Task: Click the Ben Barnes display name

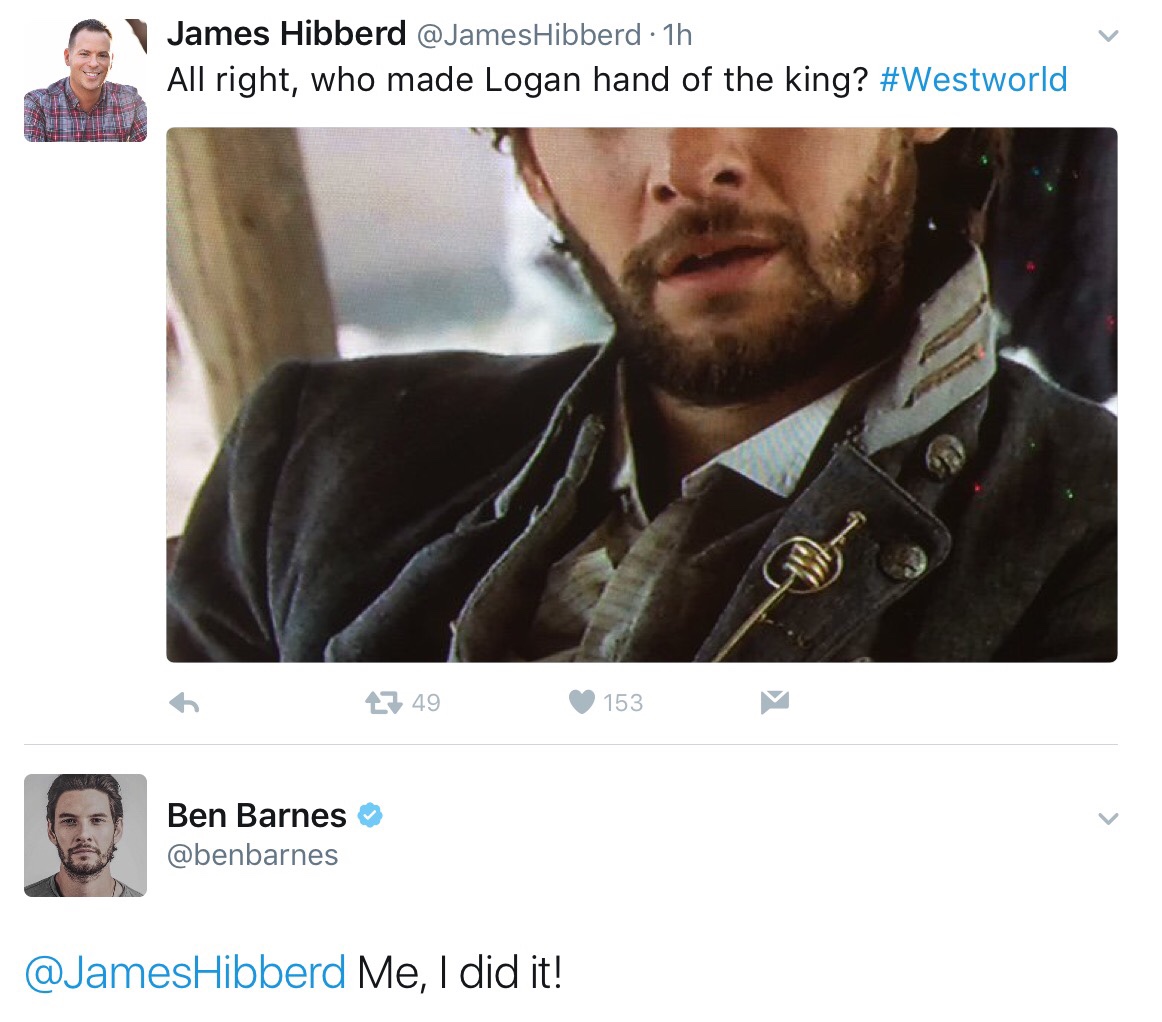Action: 256,816
